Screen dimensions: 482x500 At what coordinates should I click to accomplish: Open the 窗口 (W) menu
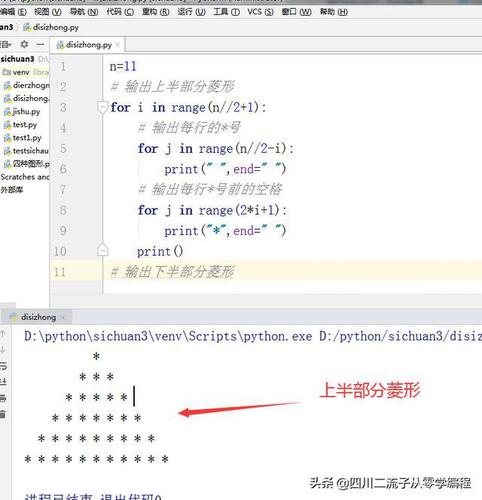coord(296,12)
